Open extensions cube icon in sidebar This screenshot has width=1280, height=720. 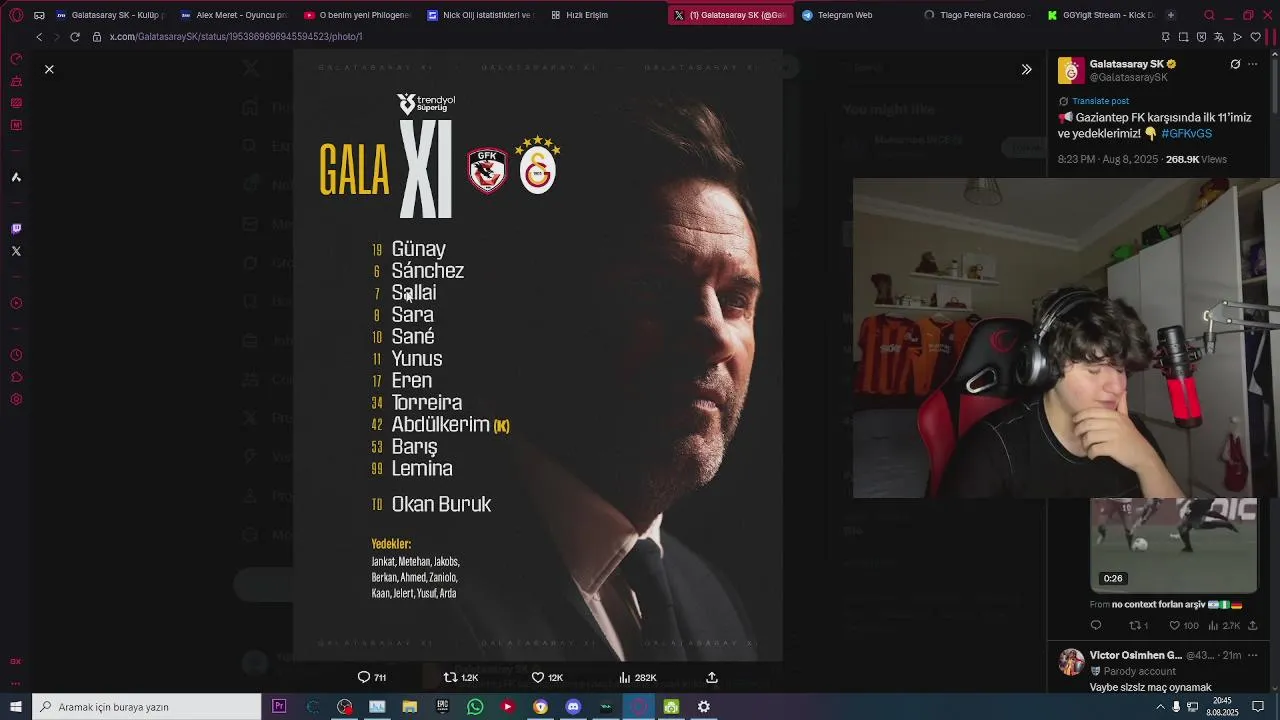pos(16,377)
